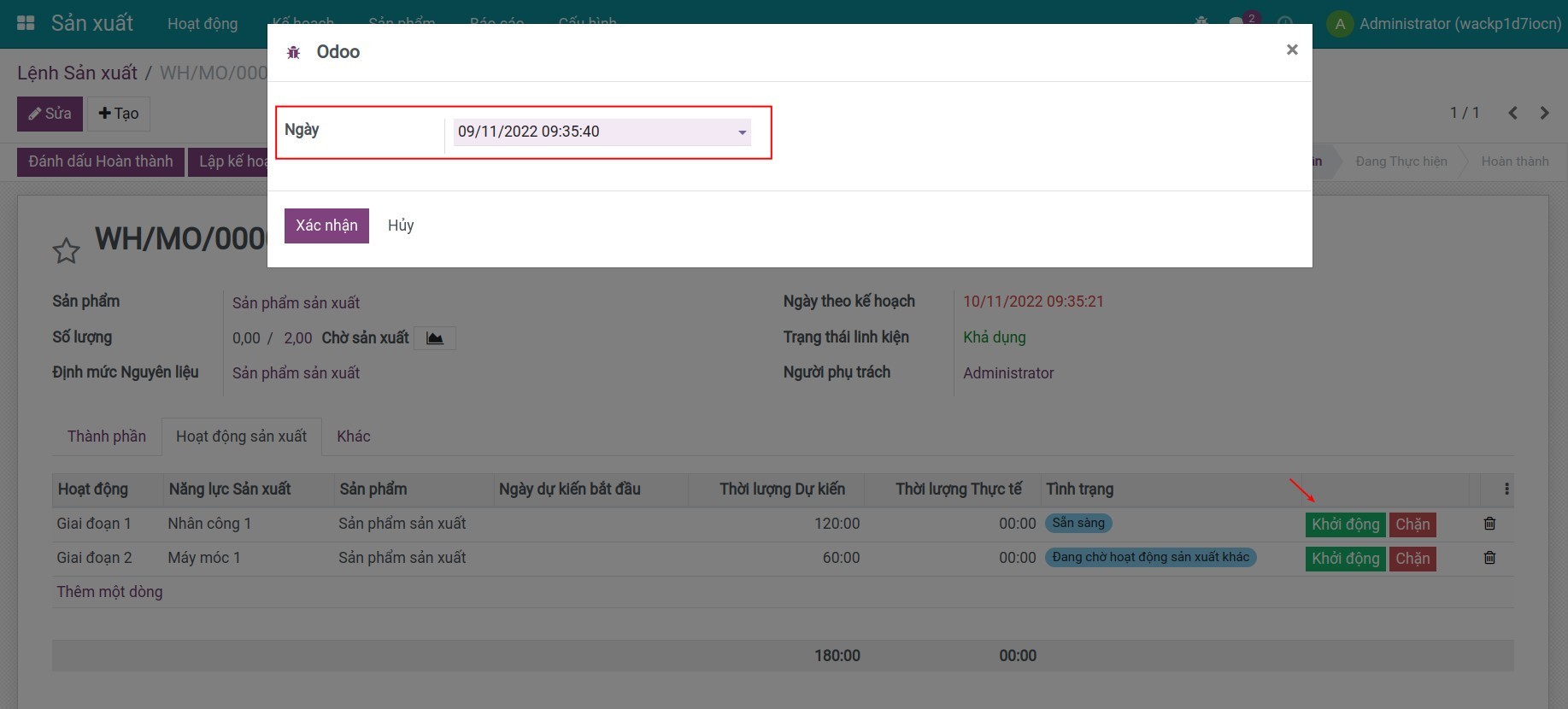Open the forecast chart icon beside quantity

coord(435,338)
